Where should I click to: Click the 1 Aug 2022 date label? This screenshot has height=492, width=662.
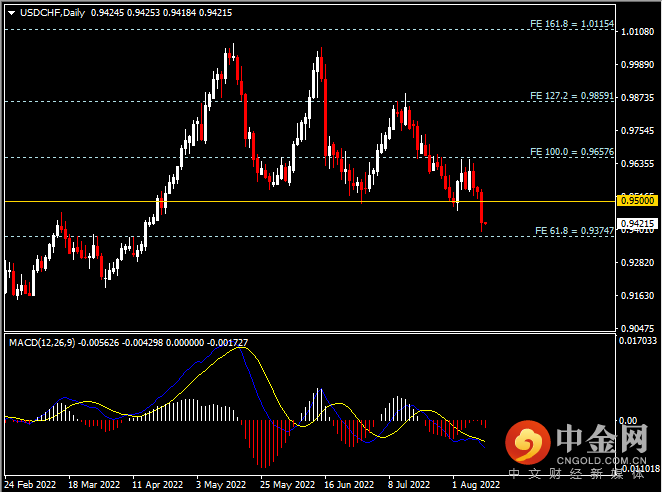(476, 484)
